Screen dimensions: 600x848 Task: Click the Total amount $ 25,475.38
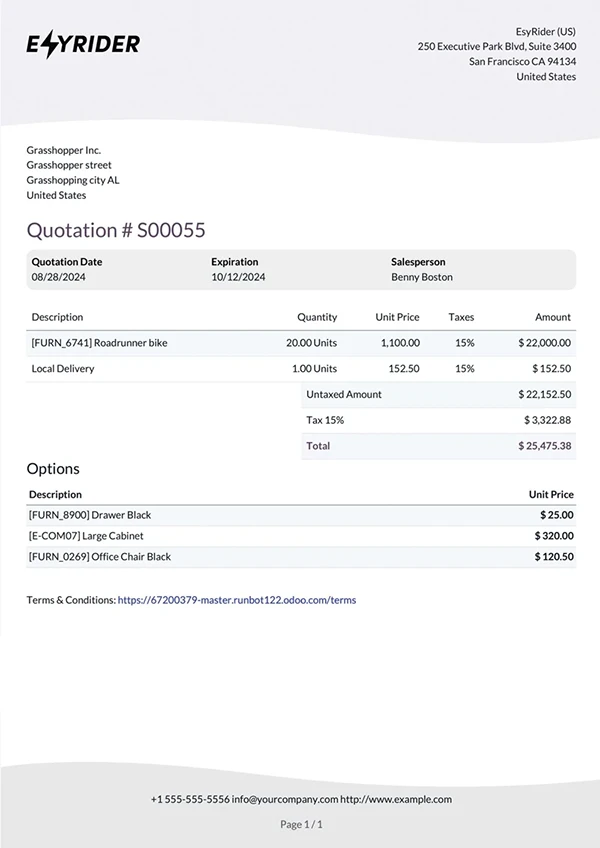545,446
